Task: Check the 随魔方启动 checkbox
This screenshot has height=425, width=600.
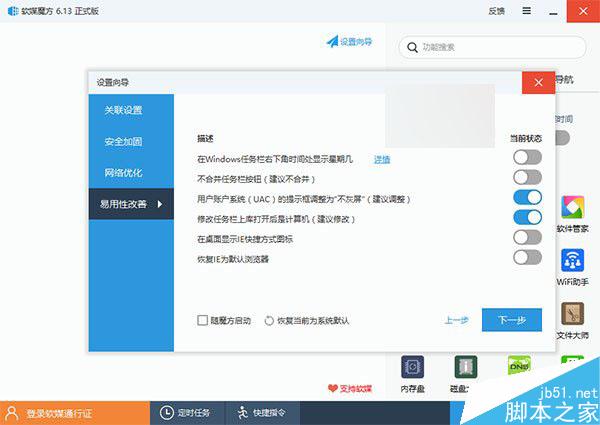Action: [203, 320]
